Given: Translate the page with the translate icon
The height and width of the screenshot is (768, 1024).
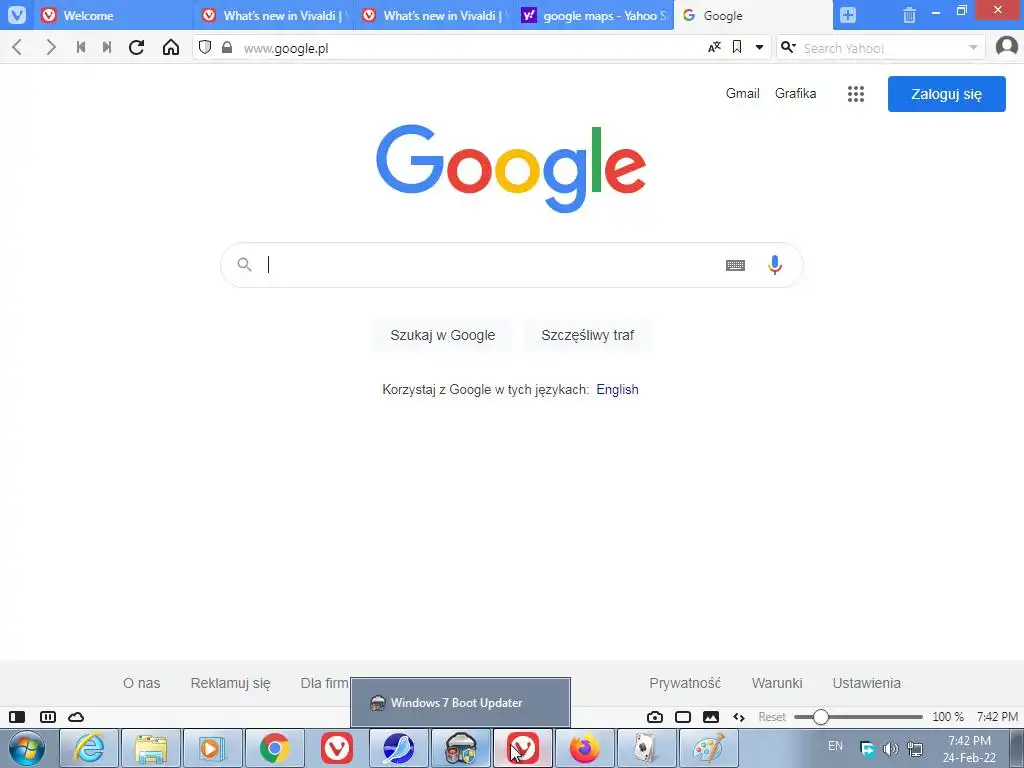Looking at the screenshot, I should [x=714, y=47].
